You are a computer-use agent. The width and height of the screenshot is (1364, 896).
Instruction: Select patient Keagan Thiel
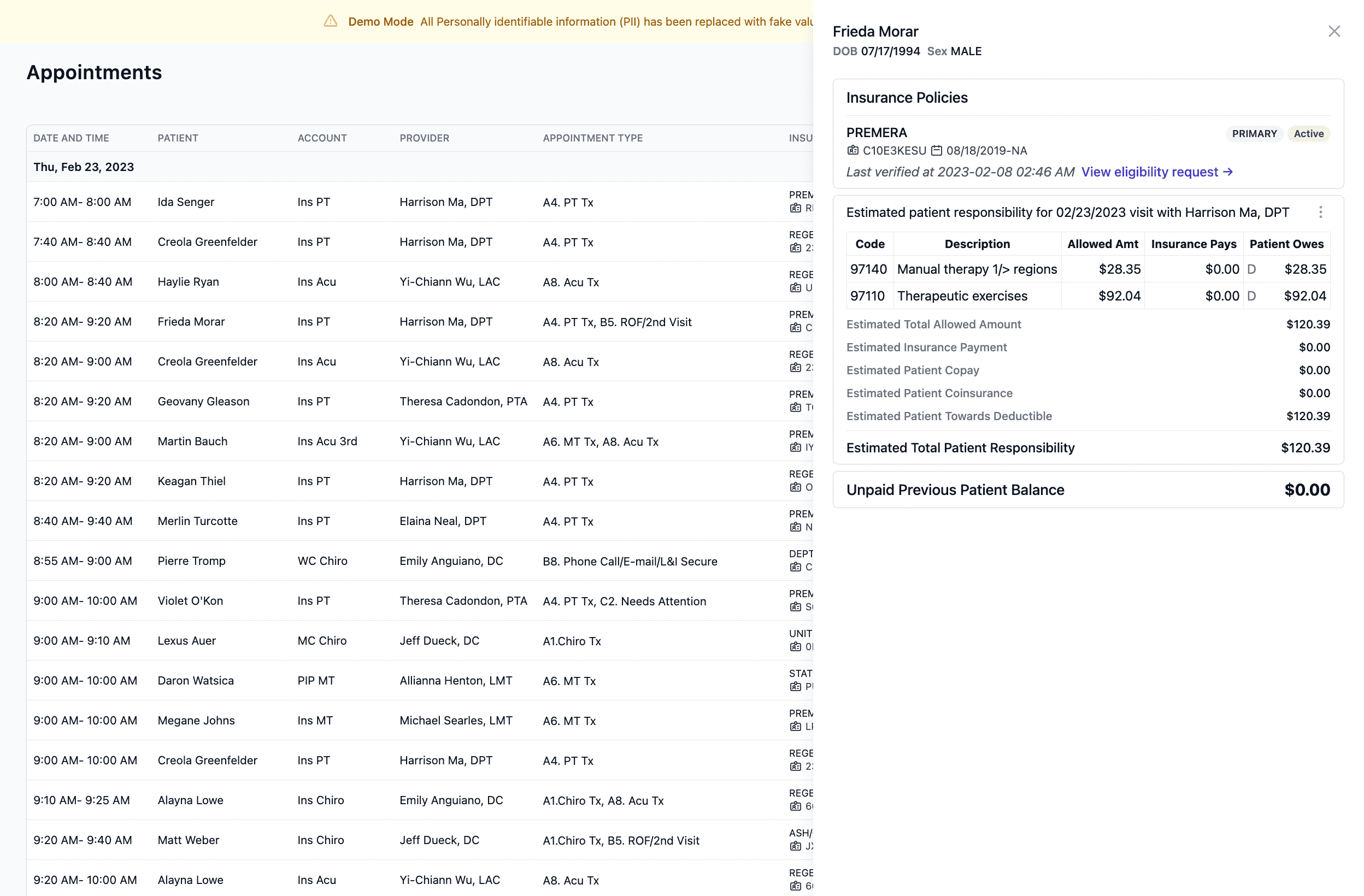pyautogui.click(x=191, y=481)
